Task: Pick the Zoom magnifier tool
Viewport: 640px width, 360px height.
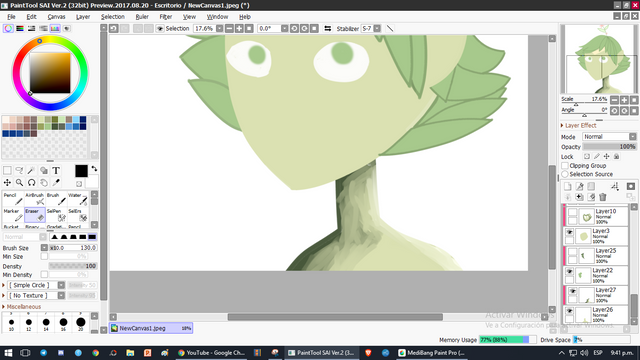Action: click(19, 182)
